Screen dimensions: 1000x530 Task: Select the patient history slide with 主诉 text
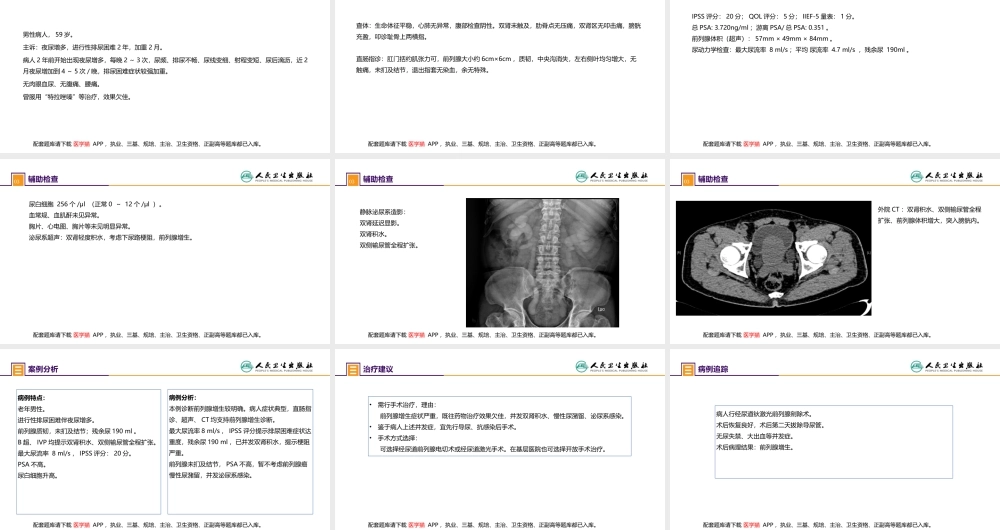[x=166, y=70]
